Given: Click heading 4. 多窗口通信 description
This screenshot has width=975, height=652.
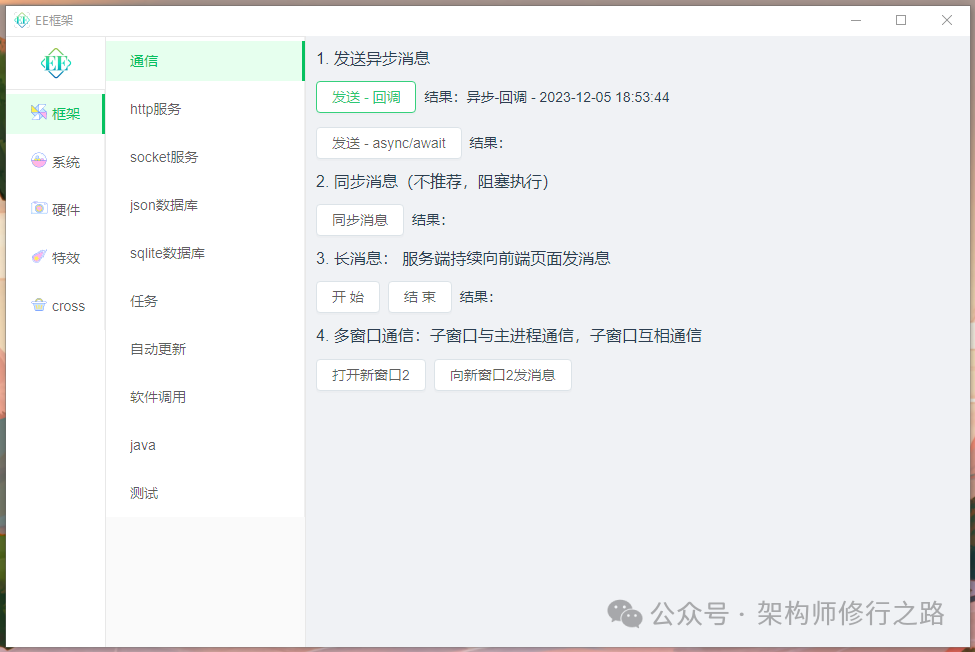Looking at the screenshot, I should point(509,336).
